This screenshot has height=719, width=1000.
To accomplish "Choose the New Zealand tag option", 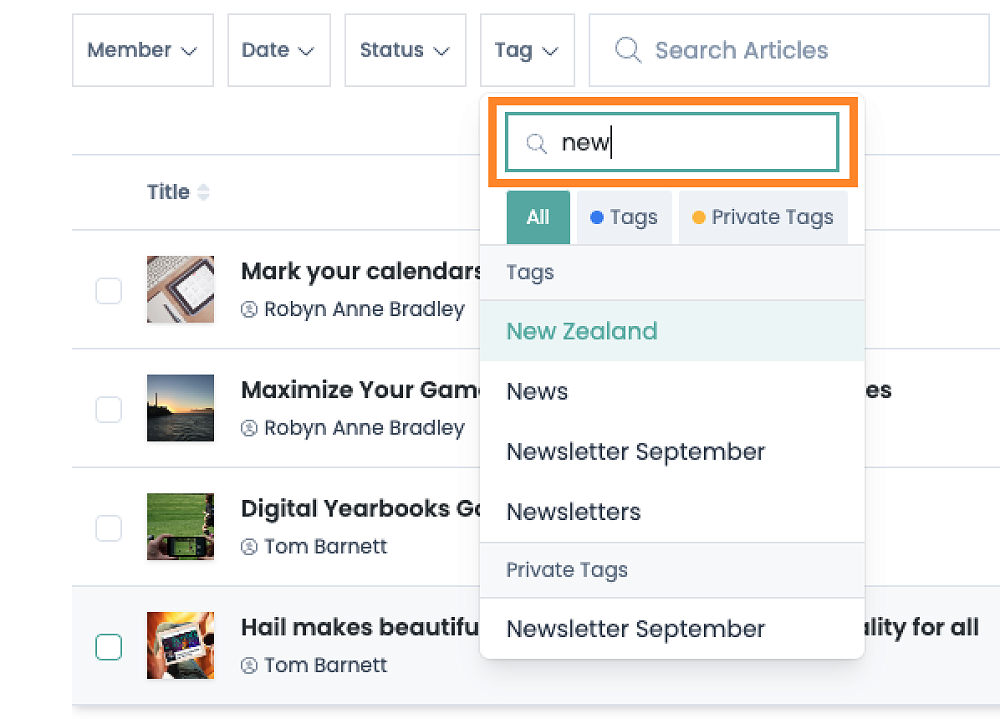I will [x=582, y=331].
